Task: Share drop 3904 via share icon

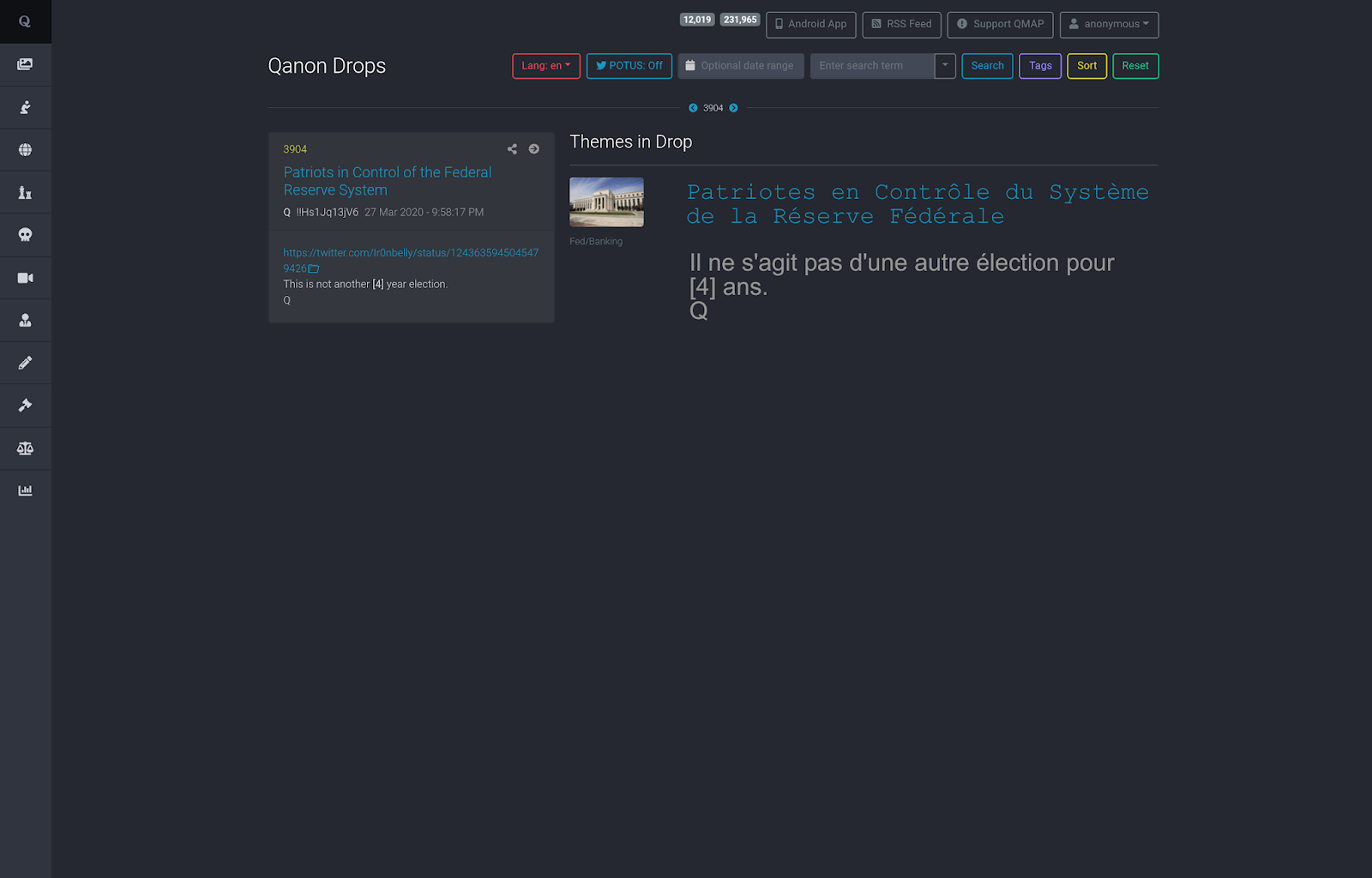Action: (512, 149)
